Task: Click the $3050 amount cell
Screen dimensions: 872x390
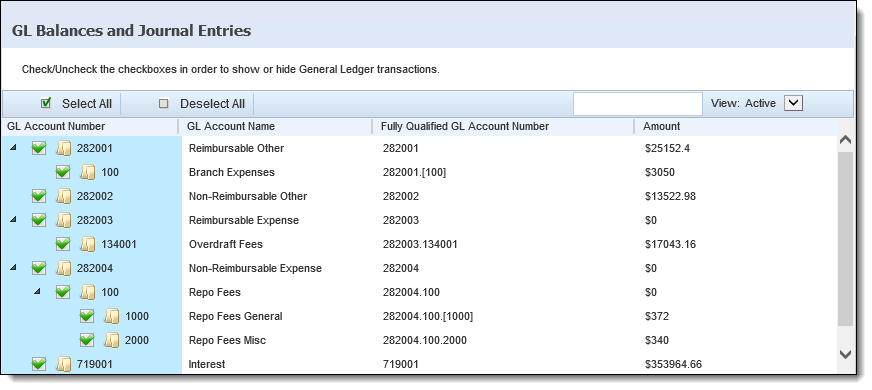Action: 660,172
